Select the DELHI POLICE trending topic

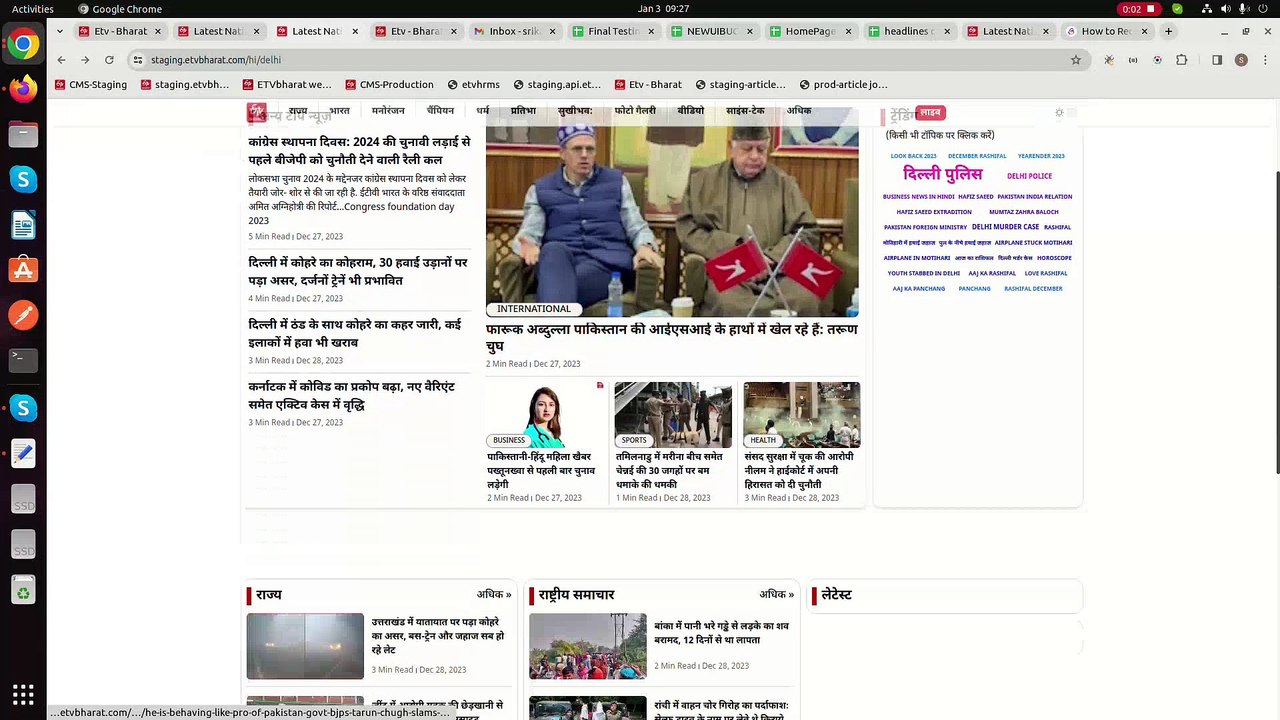[x=1029, y=176]
